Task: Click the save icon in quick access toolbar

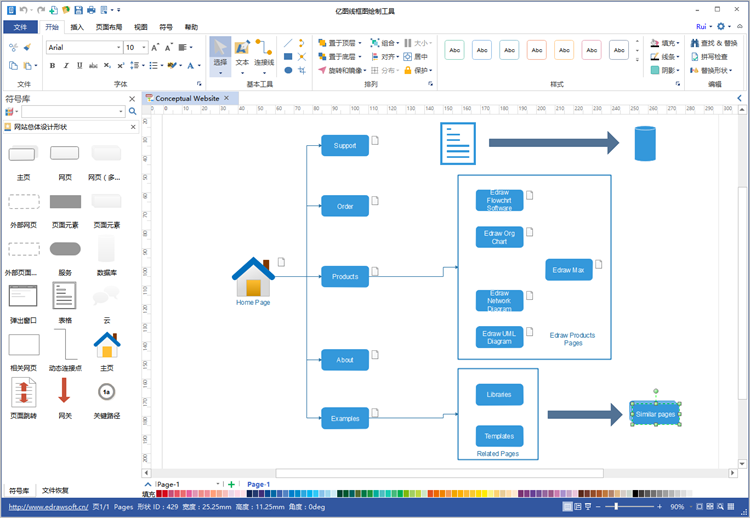Action: pos(78,10)
